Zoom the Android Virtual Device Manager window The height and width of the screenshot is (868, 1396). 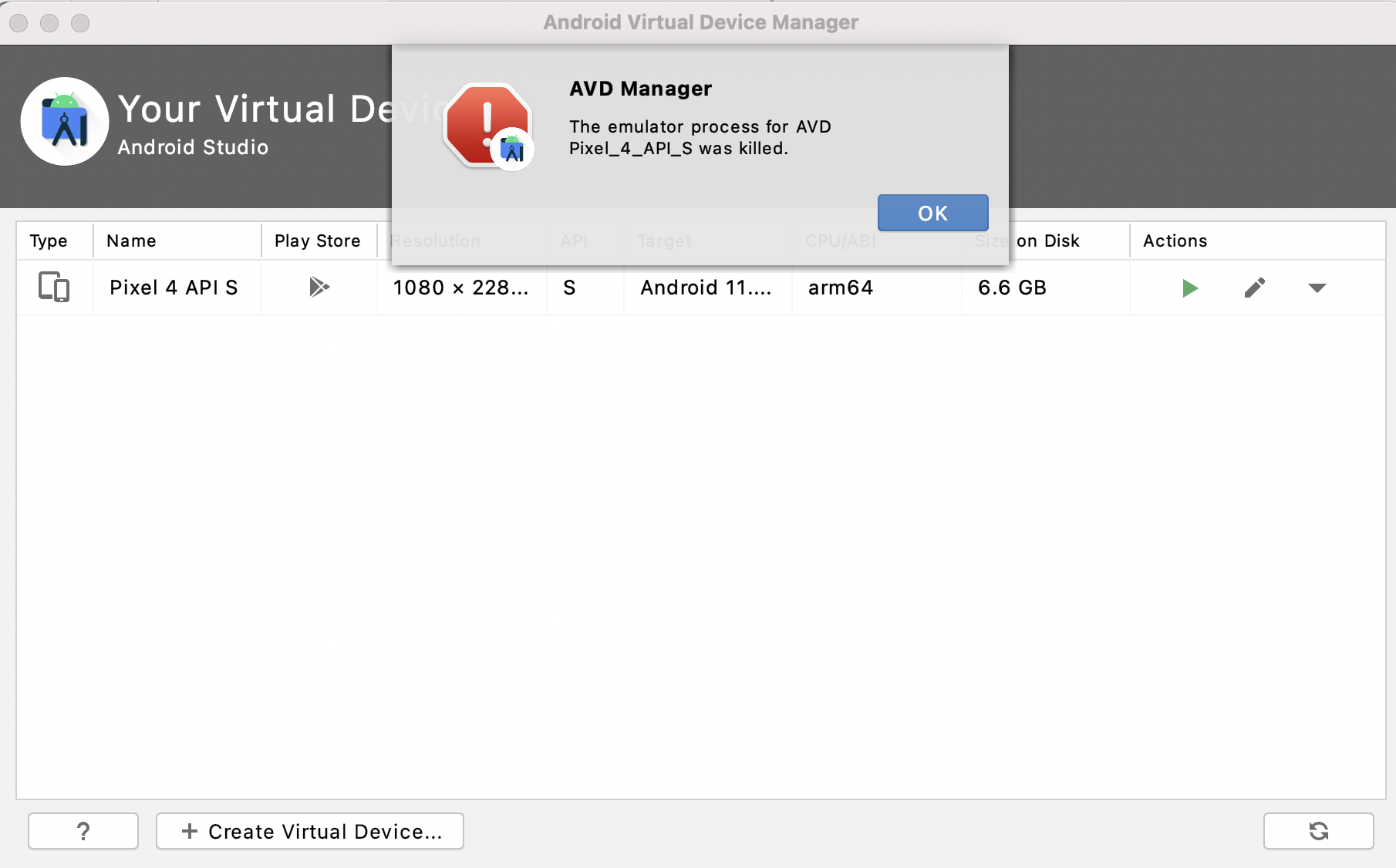(80, 23)
